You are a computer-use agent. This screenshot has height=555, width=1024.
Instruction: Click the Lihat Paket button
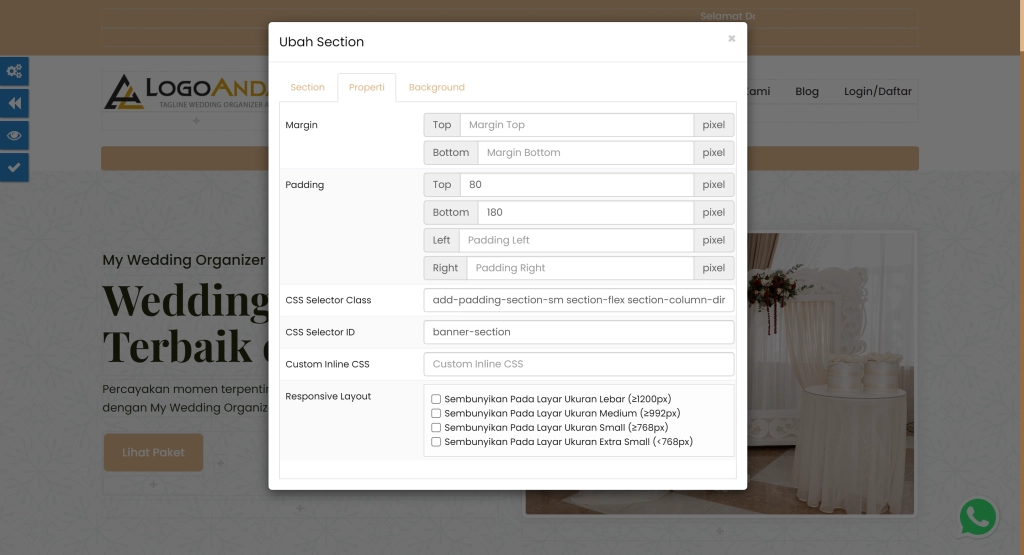[x=153, y=452]
